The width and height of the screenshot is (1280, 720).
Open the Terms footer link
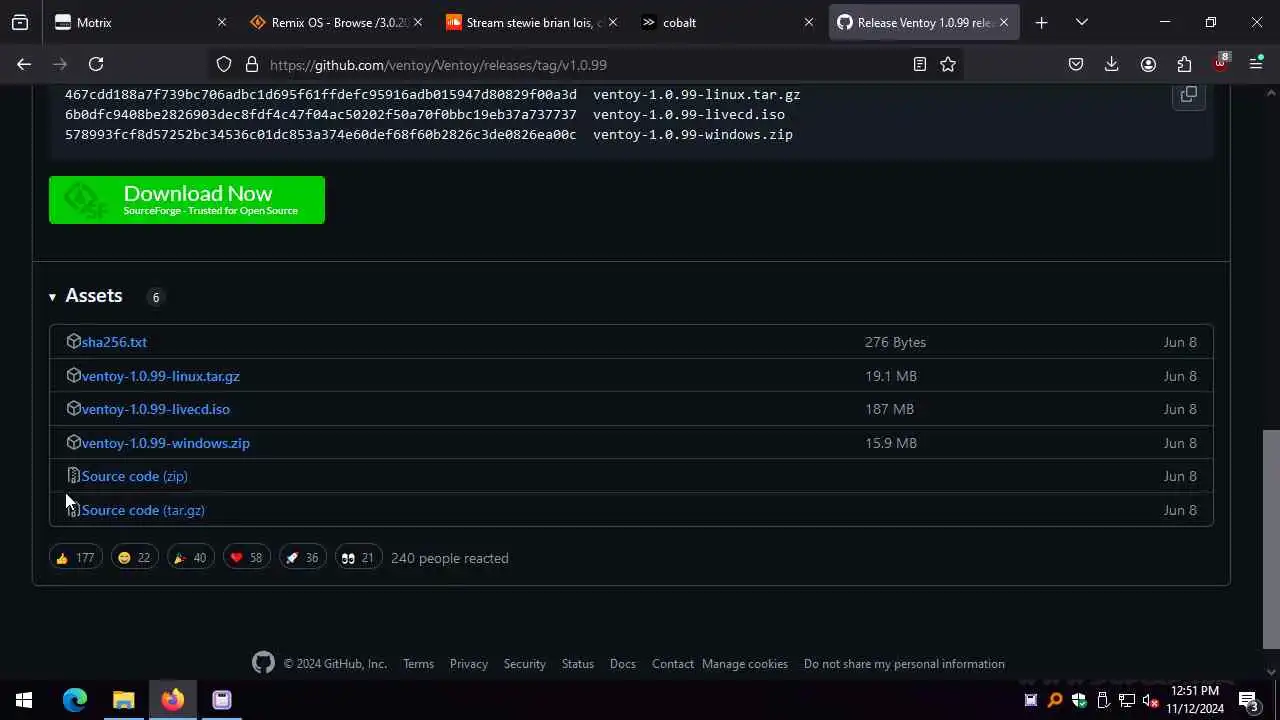pos(418,664)
